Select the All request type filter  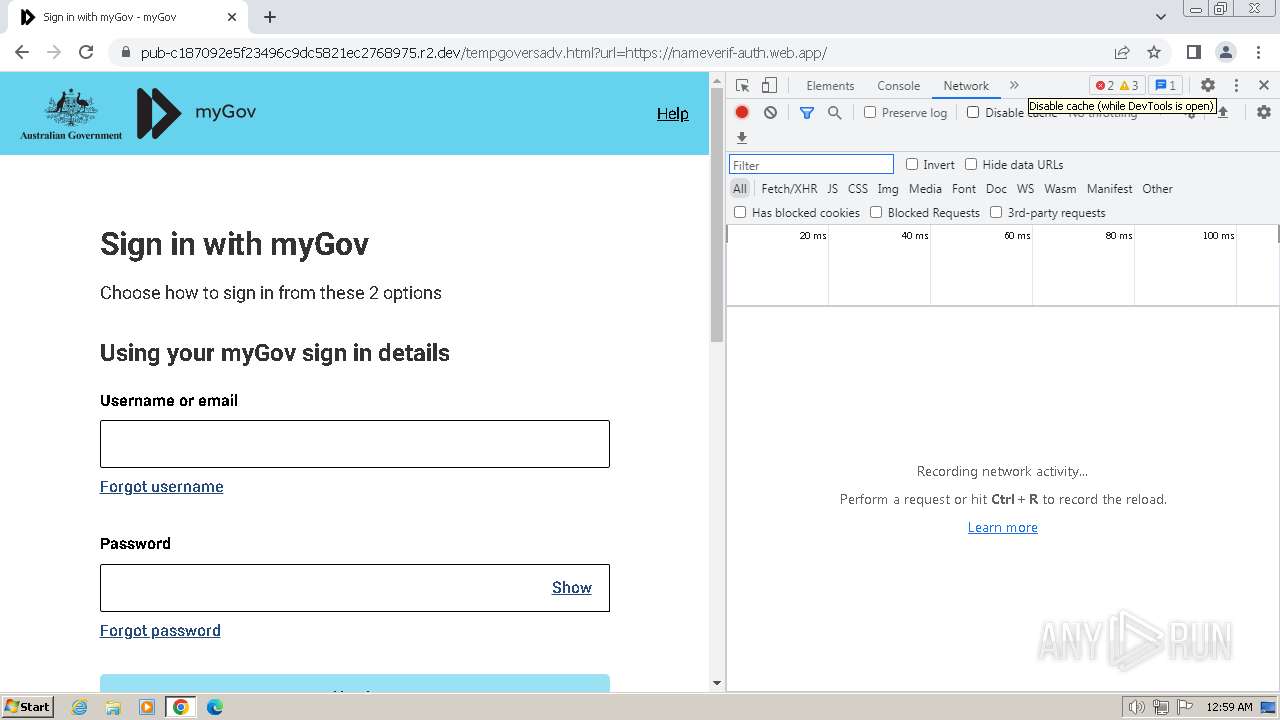point(740,189)
